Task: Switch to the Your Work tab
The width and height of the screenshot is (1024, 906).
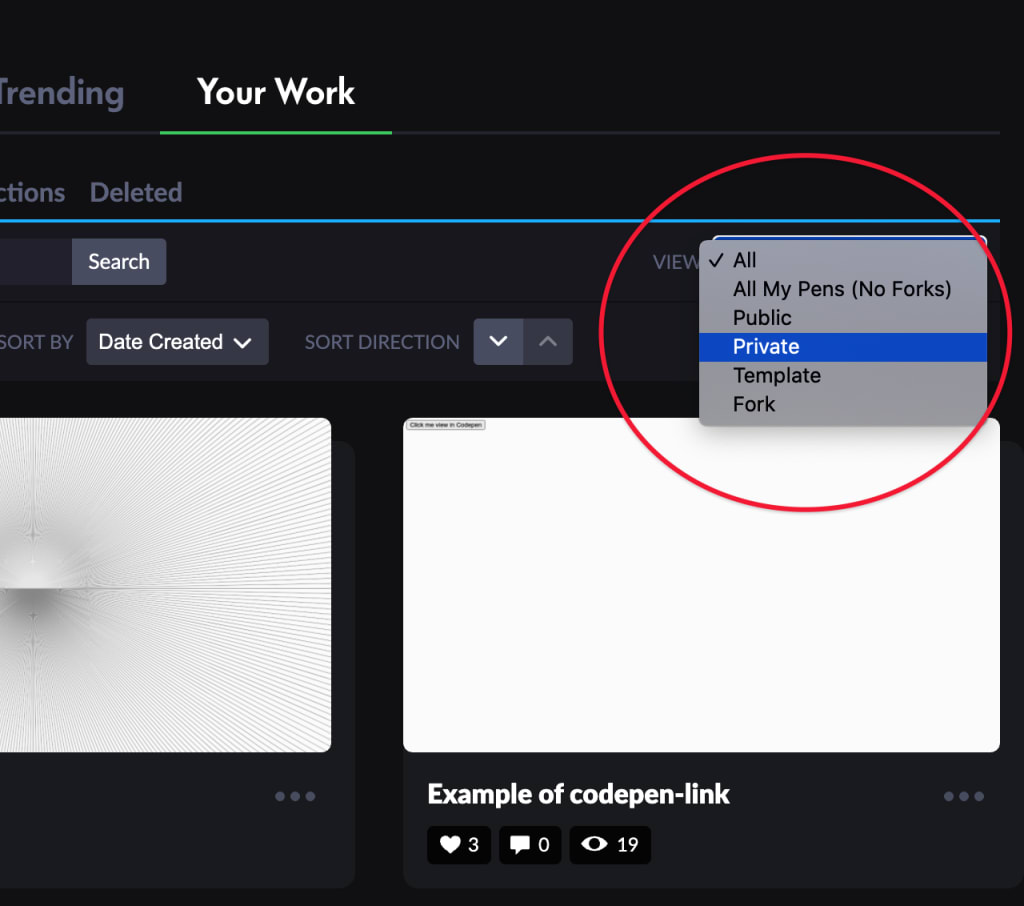Action: coord(276,92)
